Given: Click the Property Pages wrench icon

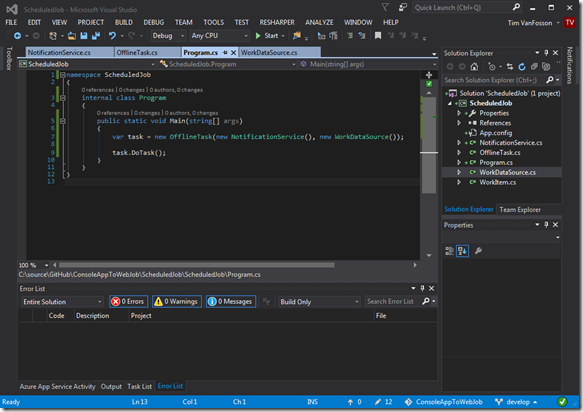Looking at the screenshot, I should (x=479, y=251).
